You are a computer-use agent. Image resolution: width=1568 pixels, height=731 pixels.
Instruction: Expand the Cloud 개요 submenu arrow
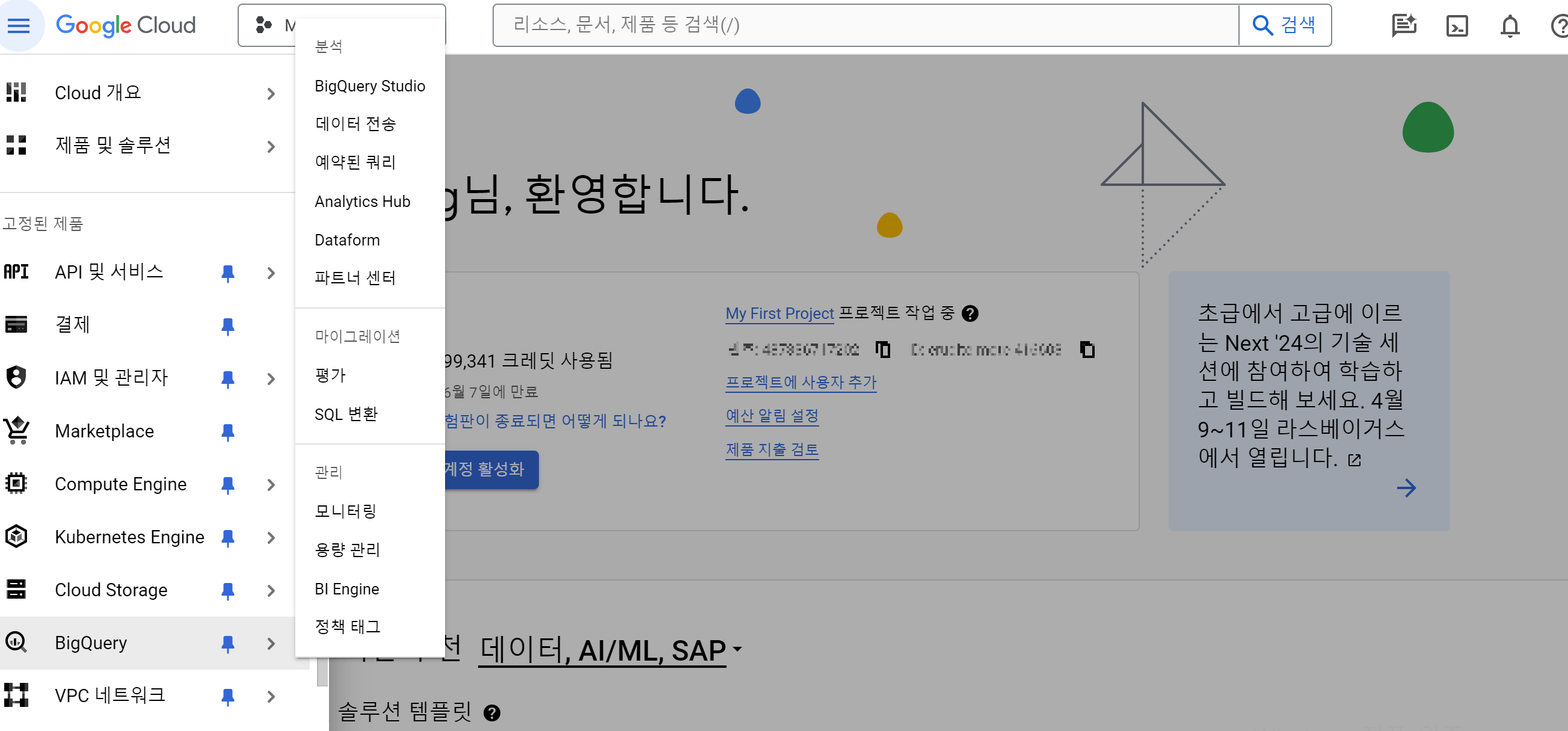click(x=271, y=93)
